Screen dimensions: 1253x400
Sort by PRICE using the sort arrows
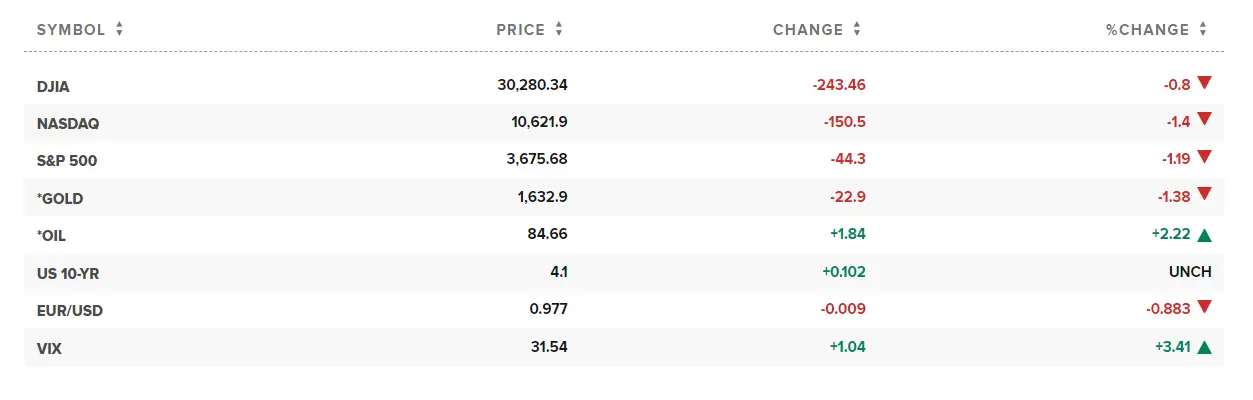tap(559, 29)
